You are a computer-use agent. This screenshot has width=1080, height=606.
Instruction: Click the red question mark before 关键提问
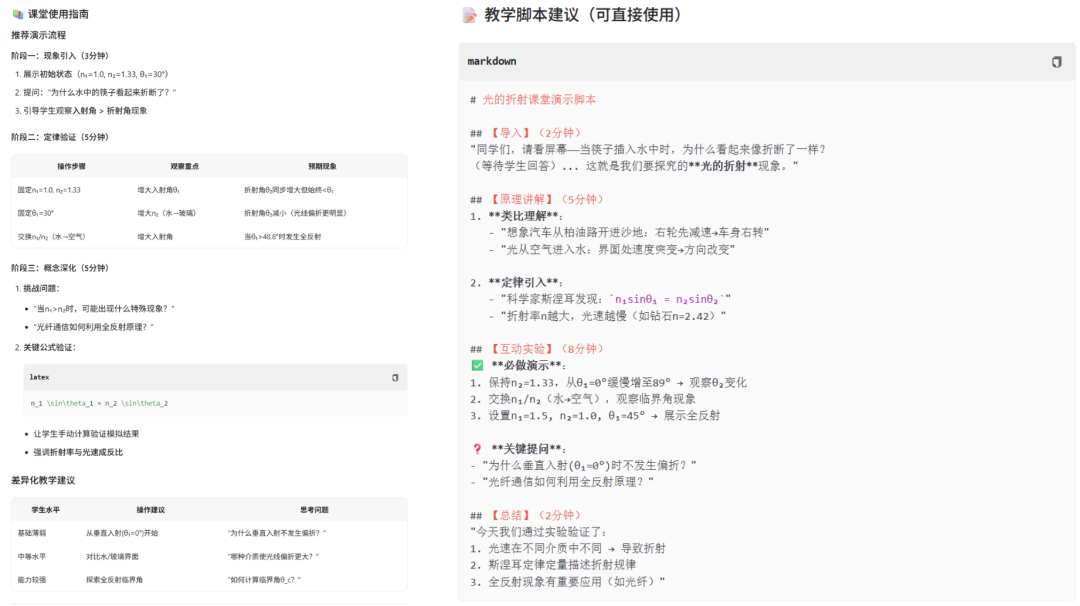(x=477, y=448)
